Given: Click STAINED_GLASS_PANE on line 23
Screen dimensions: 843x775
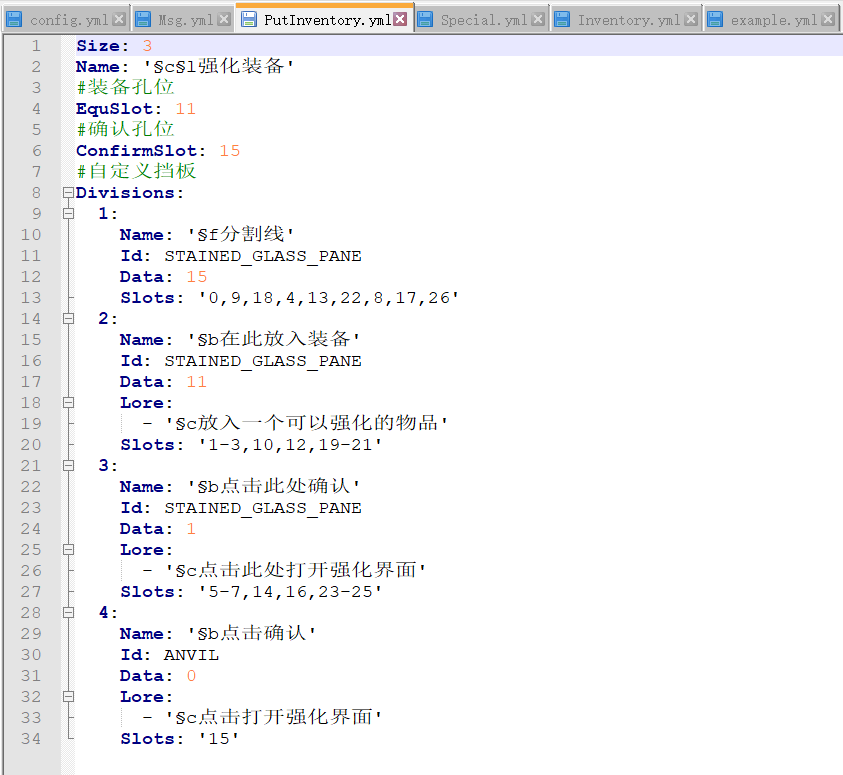Looking at the screenshot, I should point(263,508).
